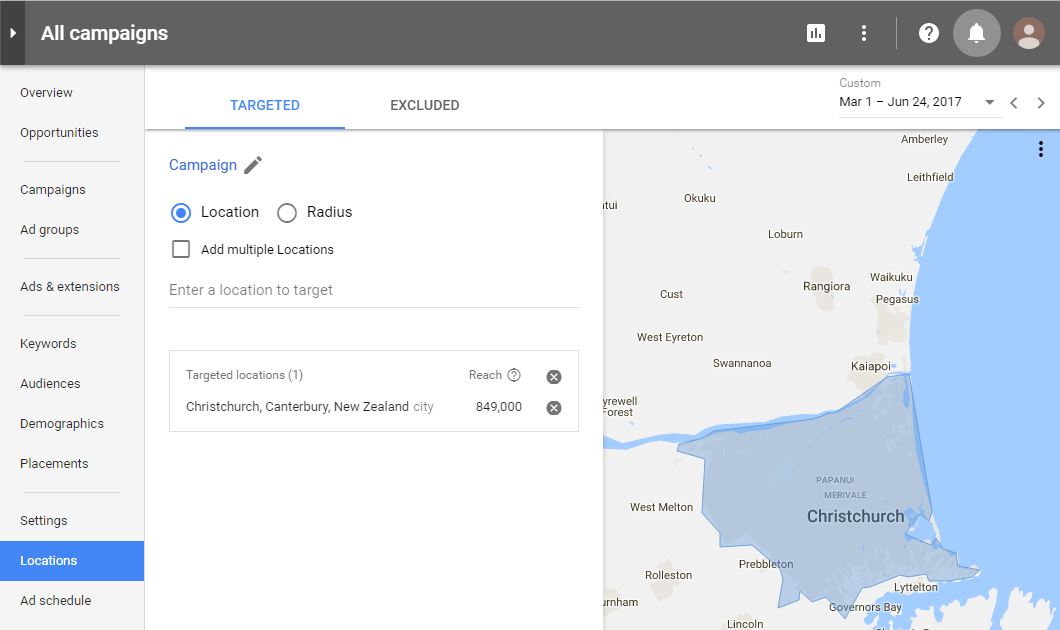Navigate to Ad schedule section

pos(55,600)
